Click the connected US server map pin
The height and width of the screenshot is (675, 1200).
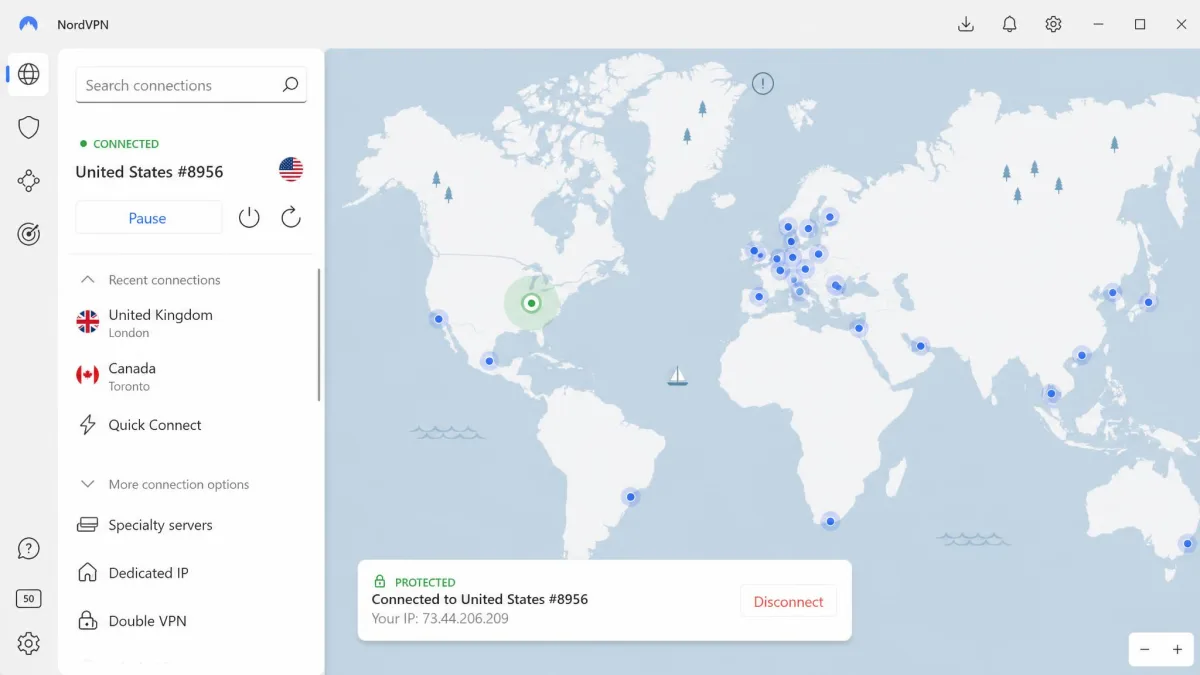531,302
